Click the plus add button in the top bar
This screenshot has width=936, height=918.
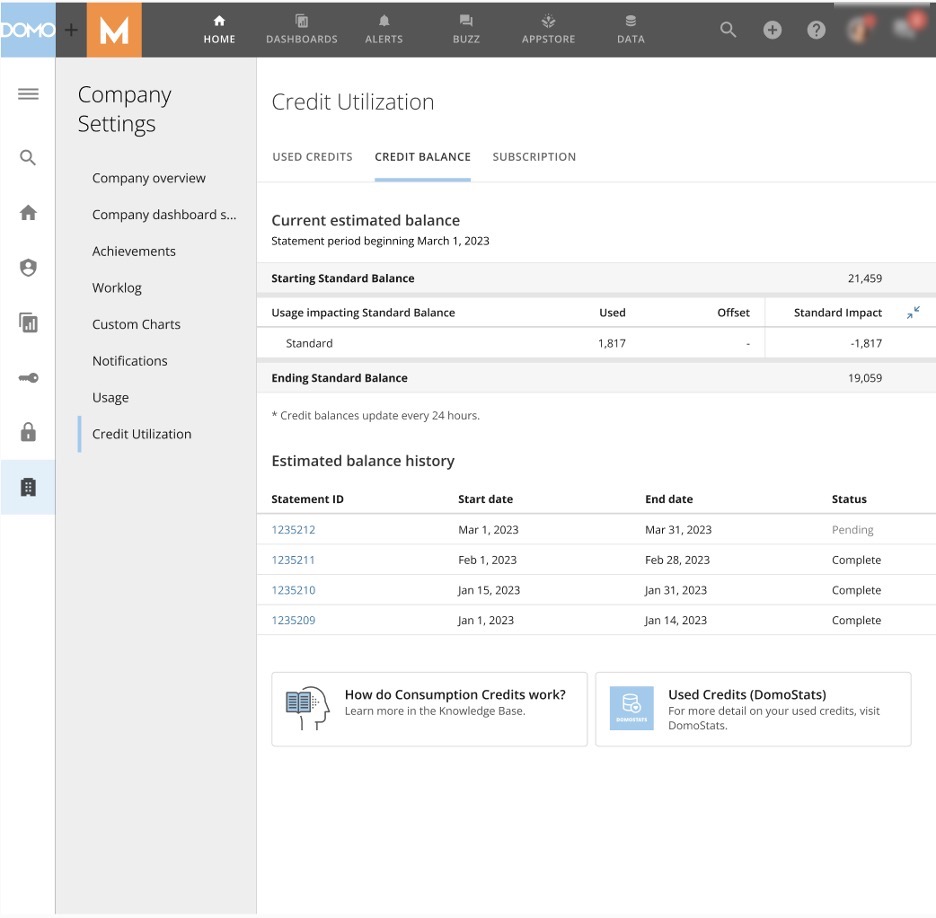click(x=772, y=29)
